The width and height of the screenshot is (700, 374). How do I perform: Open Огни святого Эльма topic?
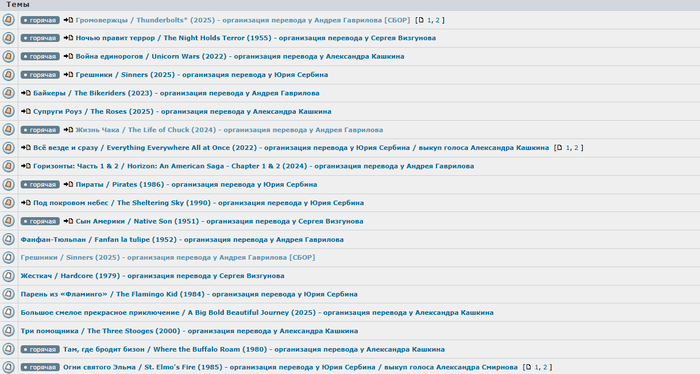point(290,367)
